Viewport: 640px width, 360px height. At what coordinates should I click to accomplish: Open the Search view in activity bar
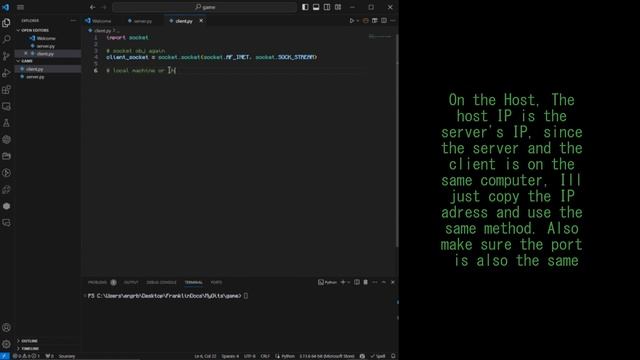[6, 39]
